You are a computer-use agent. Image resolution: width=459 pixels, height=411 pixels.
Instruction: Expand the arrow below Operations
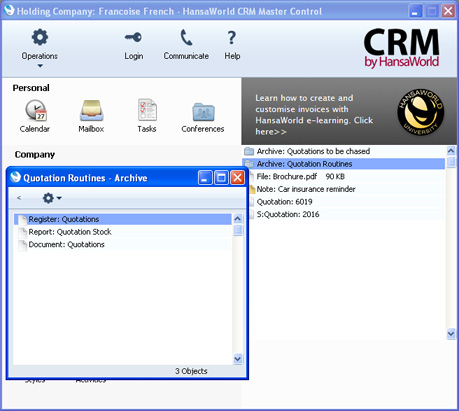(40, 66)
